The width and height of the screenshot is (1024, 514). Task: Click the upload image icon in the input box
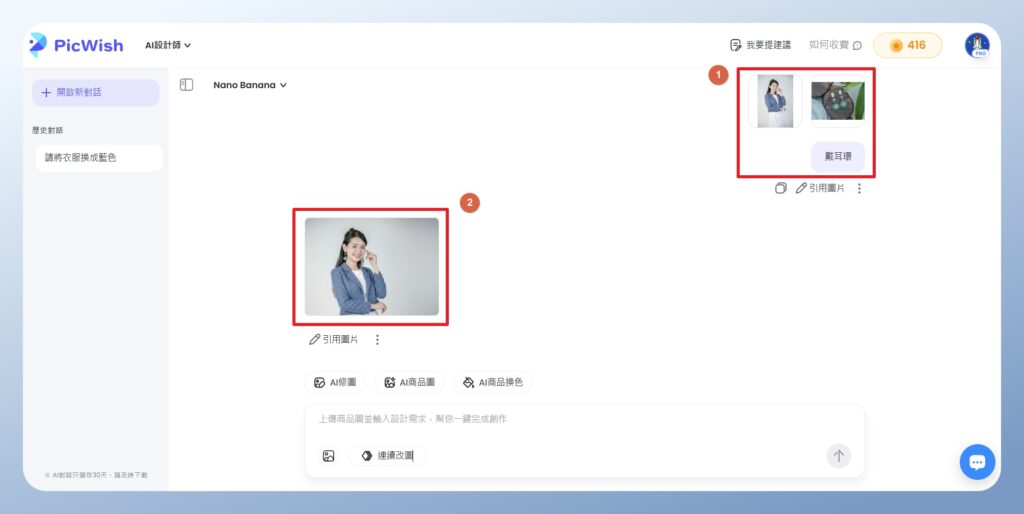pos(329,456)
